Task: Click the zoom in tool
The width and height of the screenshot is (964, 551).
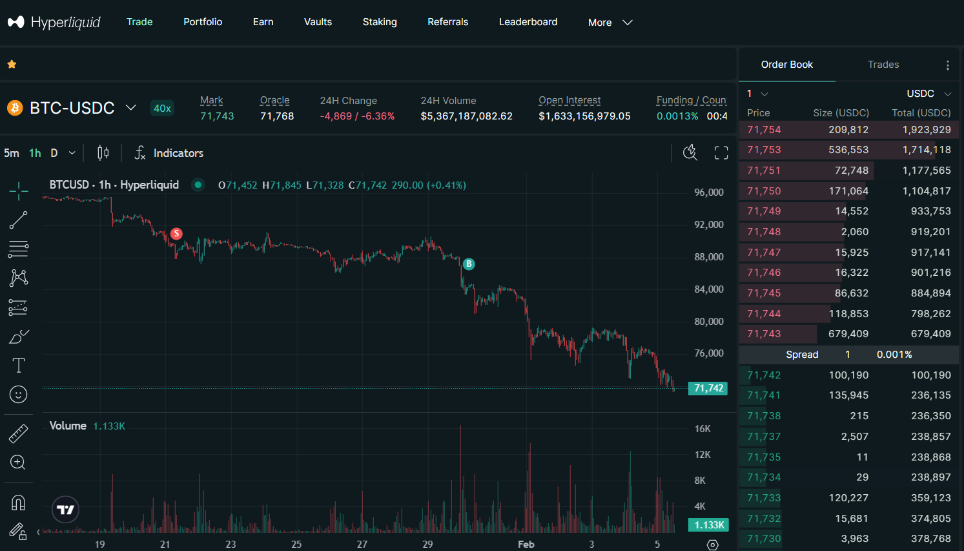Action: point(18,462)
